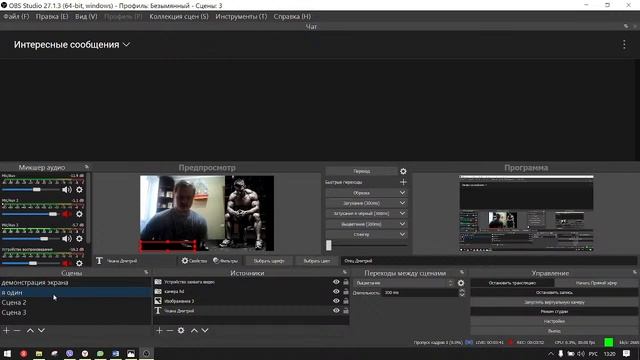Move scene up in Сцены list
The height and width of the screenshot is (360, 640).
pos(30,330)
